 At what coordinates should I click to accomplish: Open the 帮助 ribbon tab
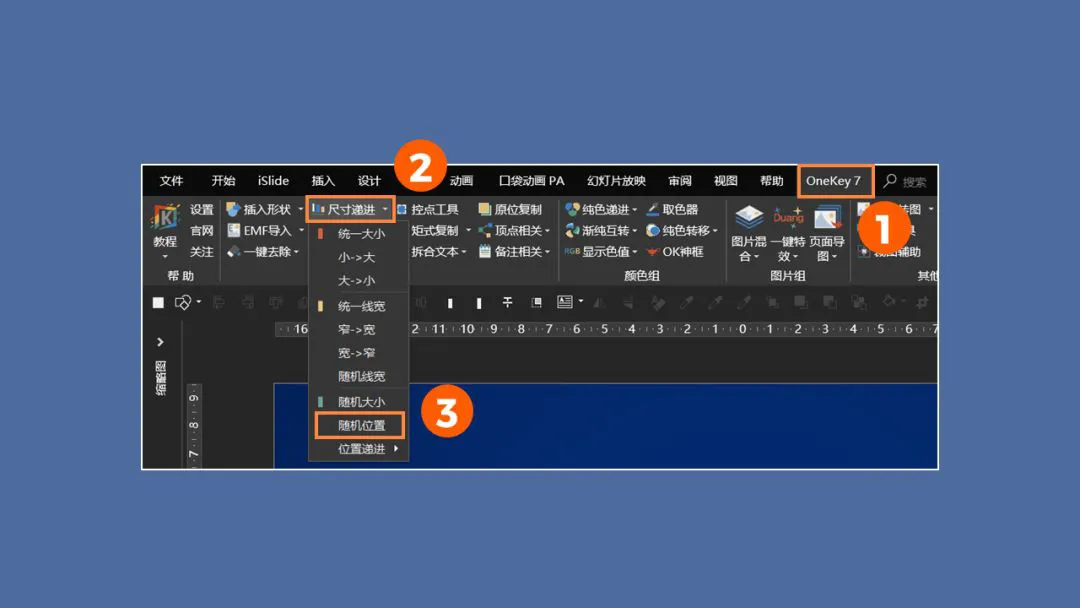click(771, 181)
